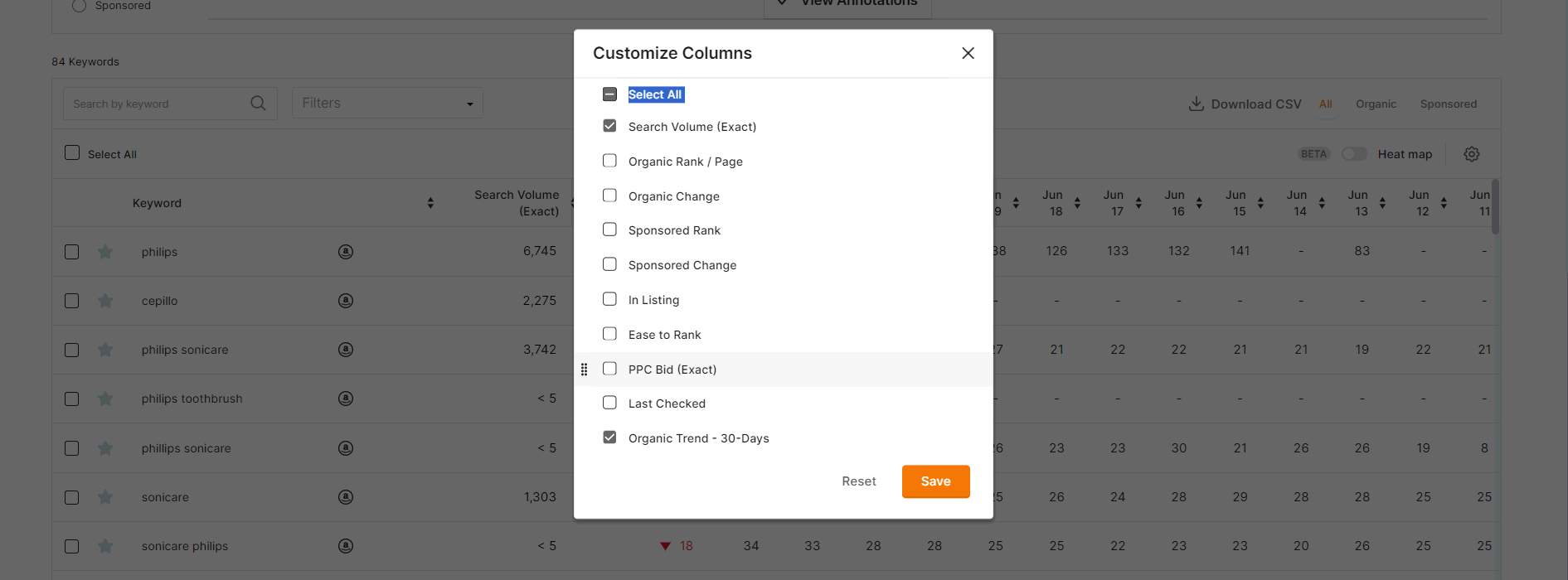Open column settings gear icon
This screenshot has width=1568, height=580.
coord(1472,154)
